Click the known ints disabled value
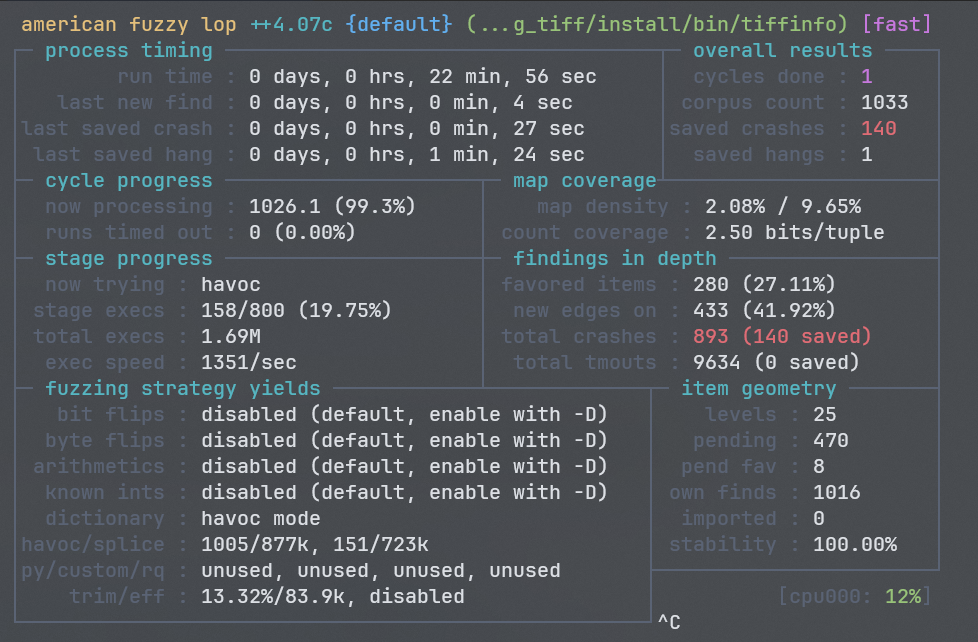The height and width of the screenshot is (642, 978). (404, 493)
